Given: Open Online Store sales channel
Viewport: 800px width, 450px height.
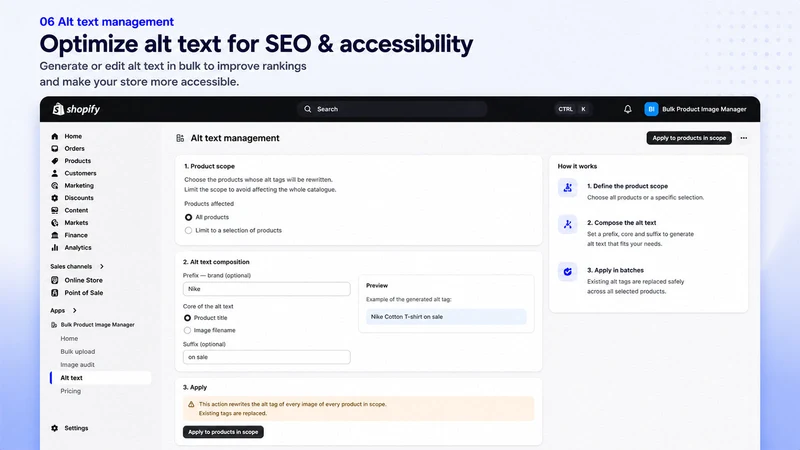Looking at the screenshot, I should coord(84,280).
